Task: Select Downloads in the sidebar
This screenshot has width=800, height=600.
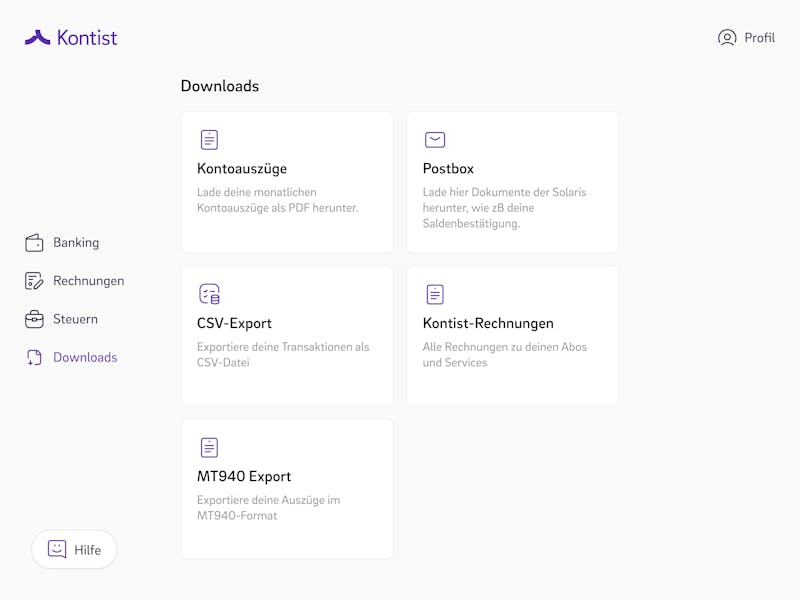Action: [72, 358]
